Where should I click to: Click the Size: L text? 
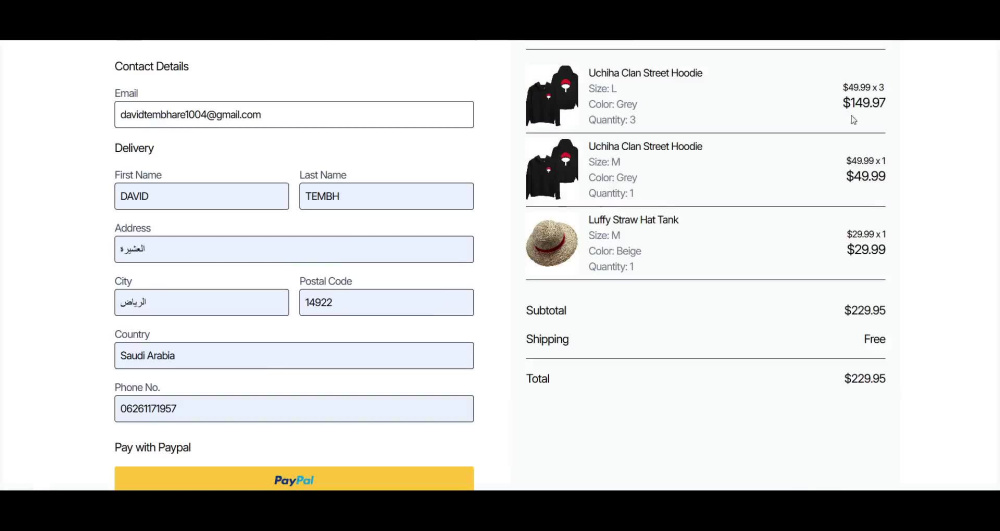tap(603, 89)
